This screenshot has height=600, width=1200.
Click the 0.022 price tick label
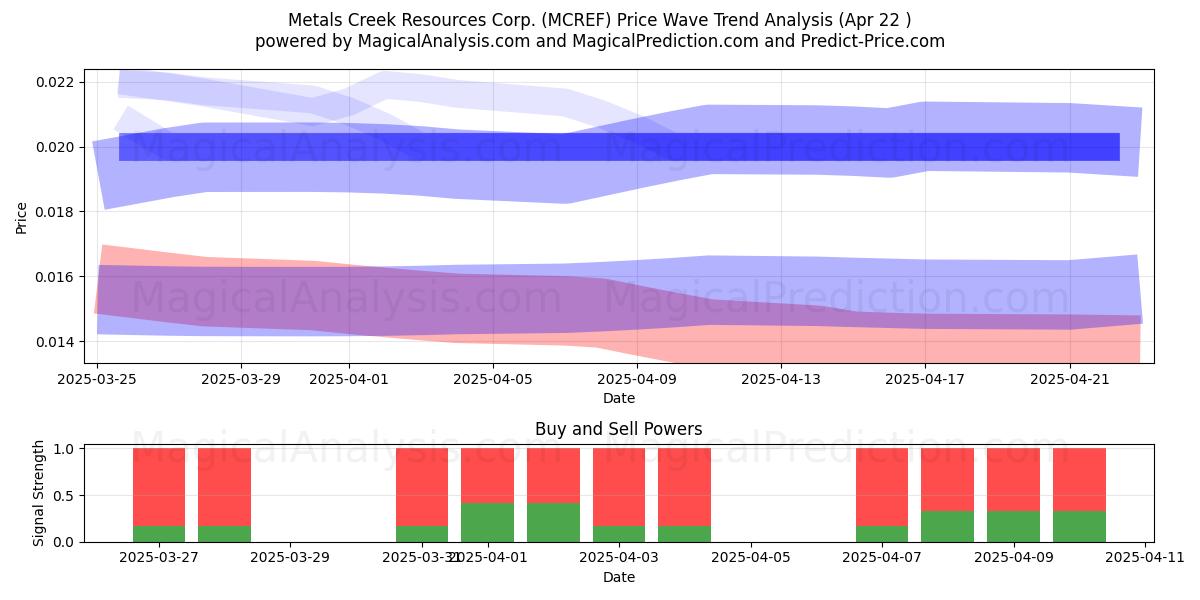(x=56, y=82)
